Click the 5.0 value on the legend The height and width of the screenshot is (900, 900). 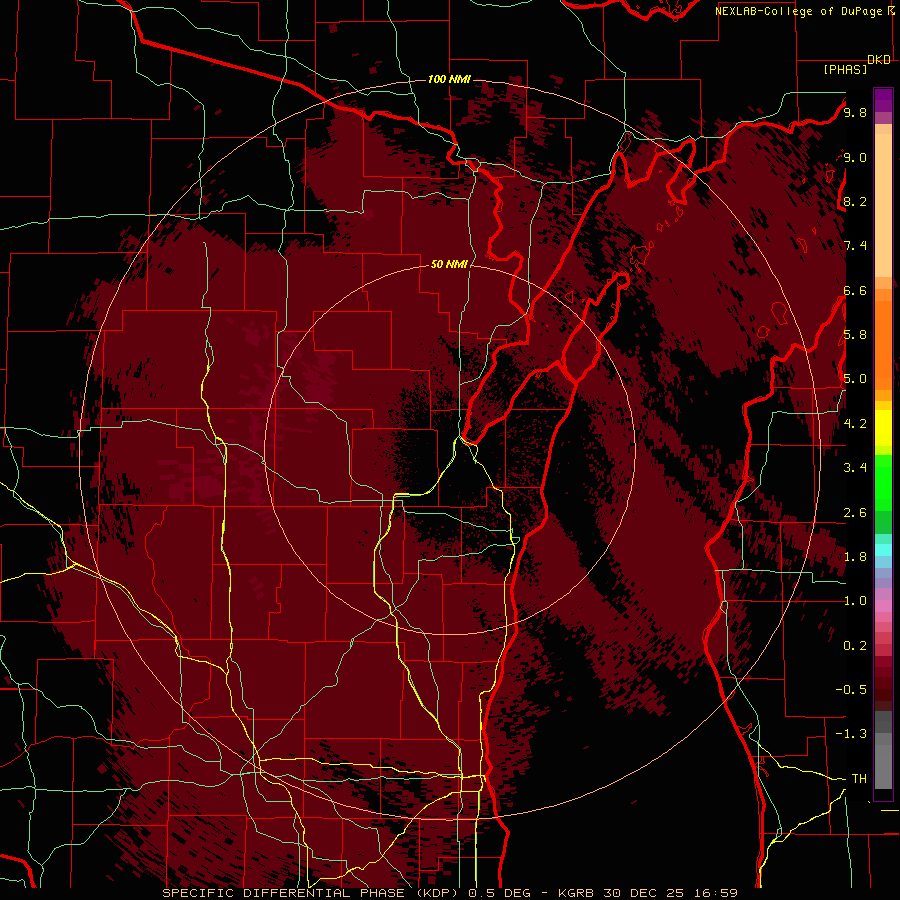[855, 379]
